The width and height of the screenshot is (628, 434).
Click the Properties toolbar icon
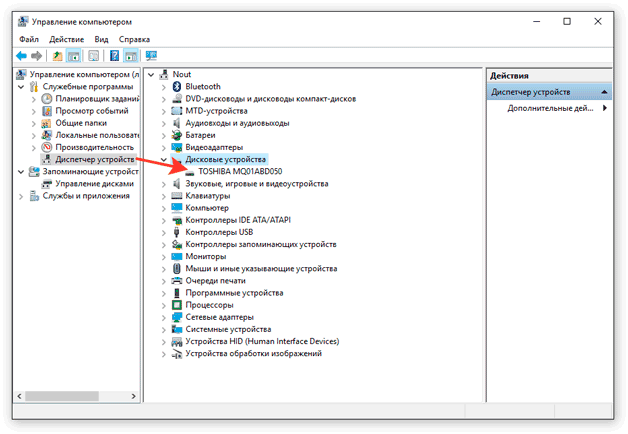point(93,56)
